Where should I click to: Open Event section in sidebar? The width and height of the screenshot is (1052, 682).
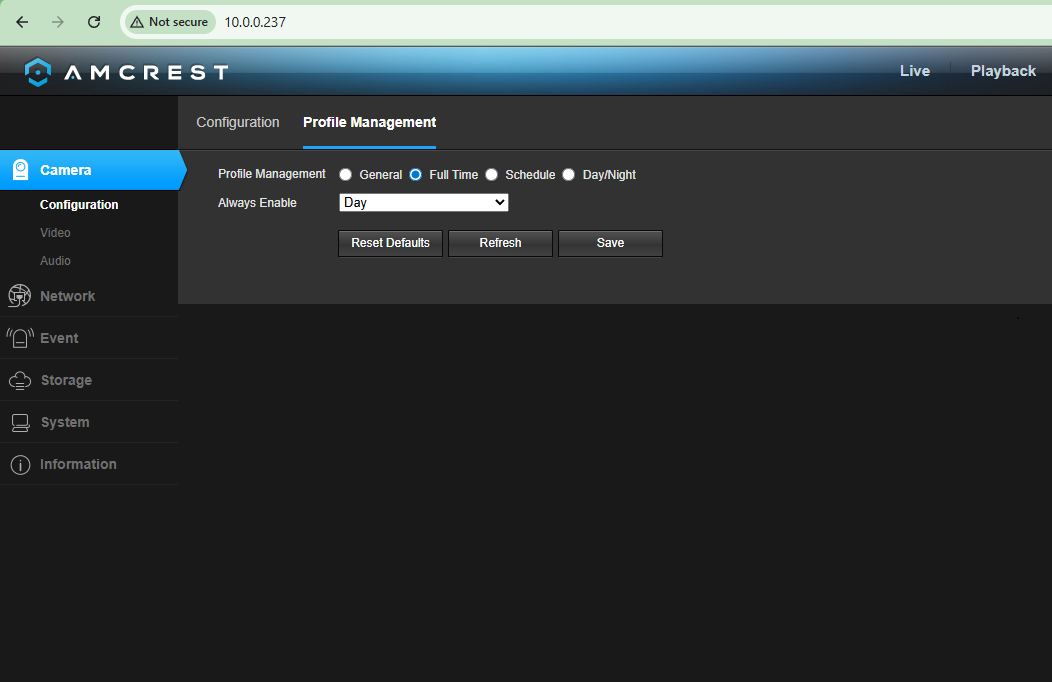pyautogui.click(x=89, y=338)
